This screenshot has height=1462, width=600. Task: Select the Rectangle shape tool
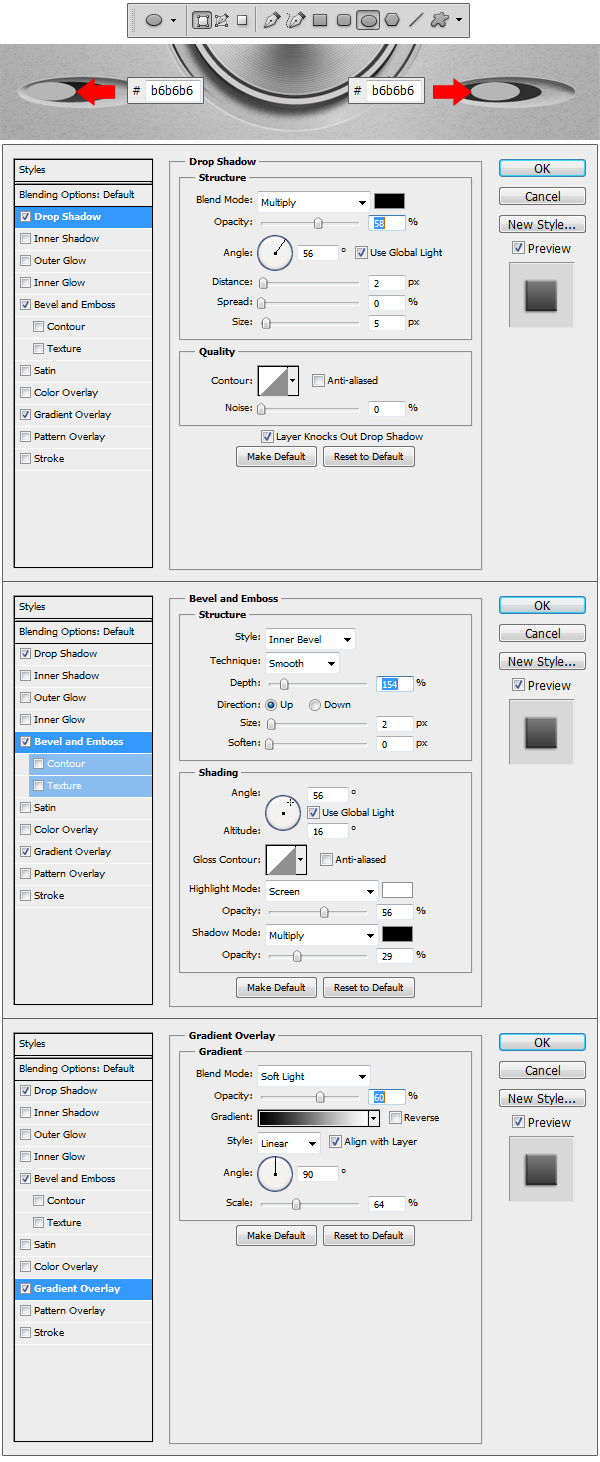tap(320, 19)
